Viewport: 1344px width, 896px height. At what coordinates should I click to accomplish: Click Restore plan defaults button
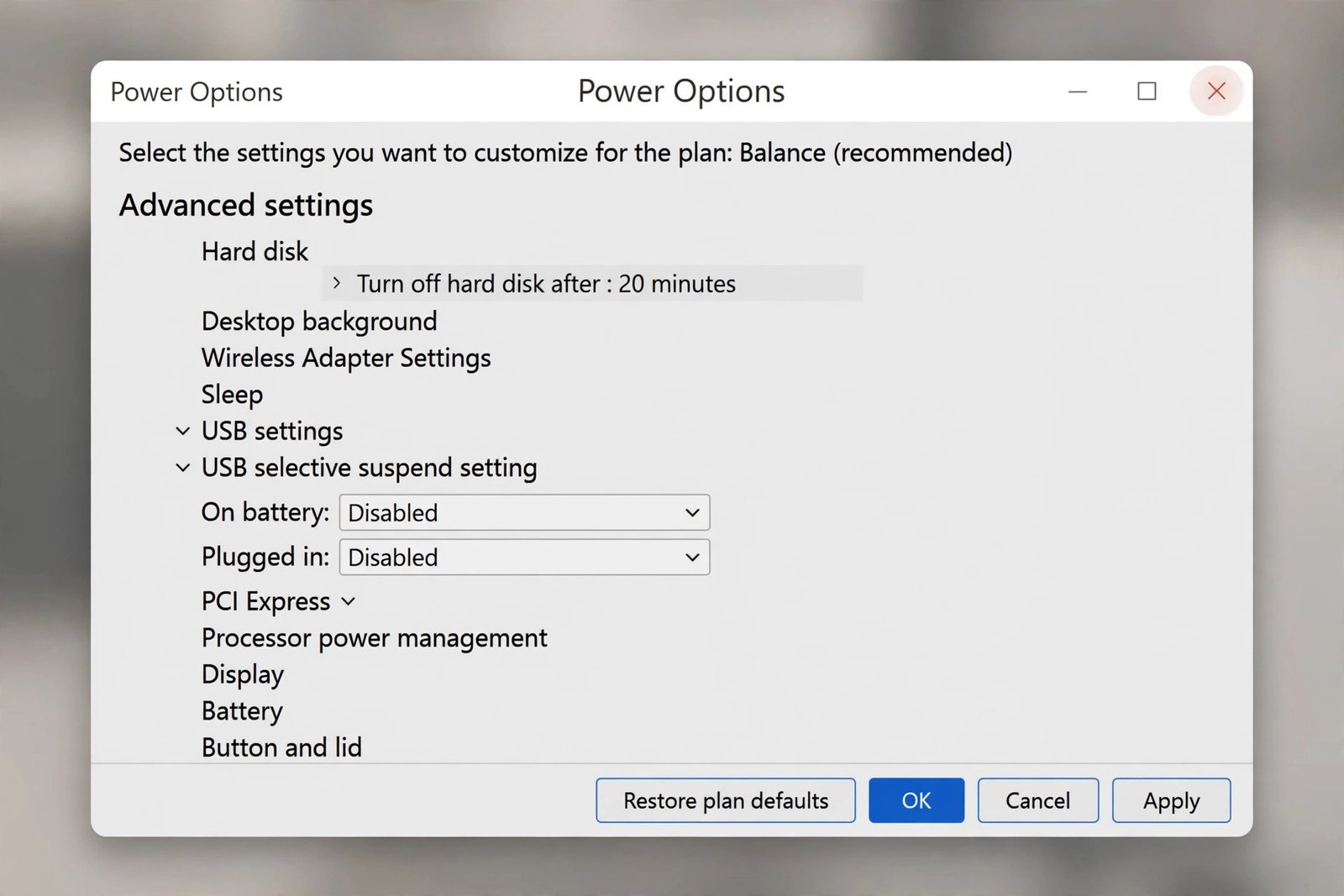coord(726,800)
